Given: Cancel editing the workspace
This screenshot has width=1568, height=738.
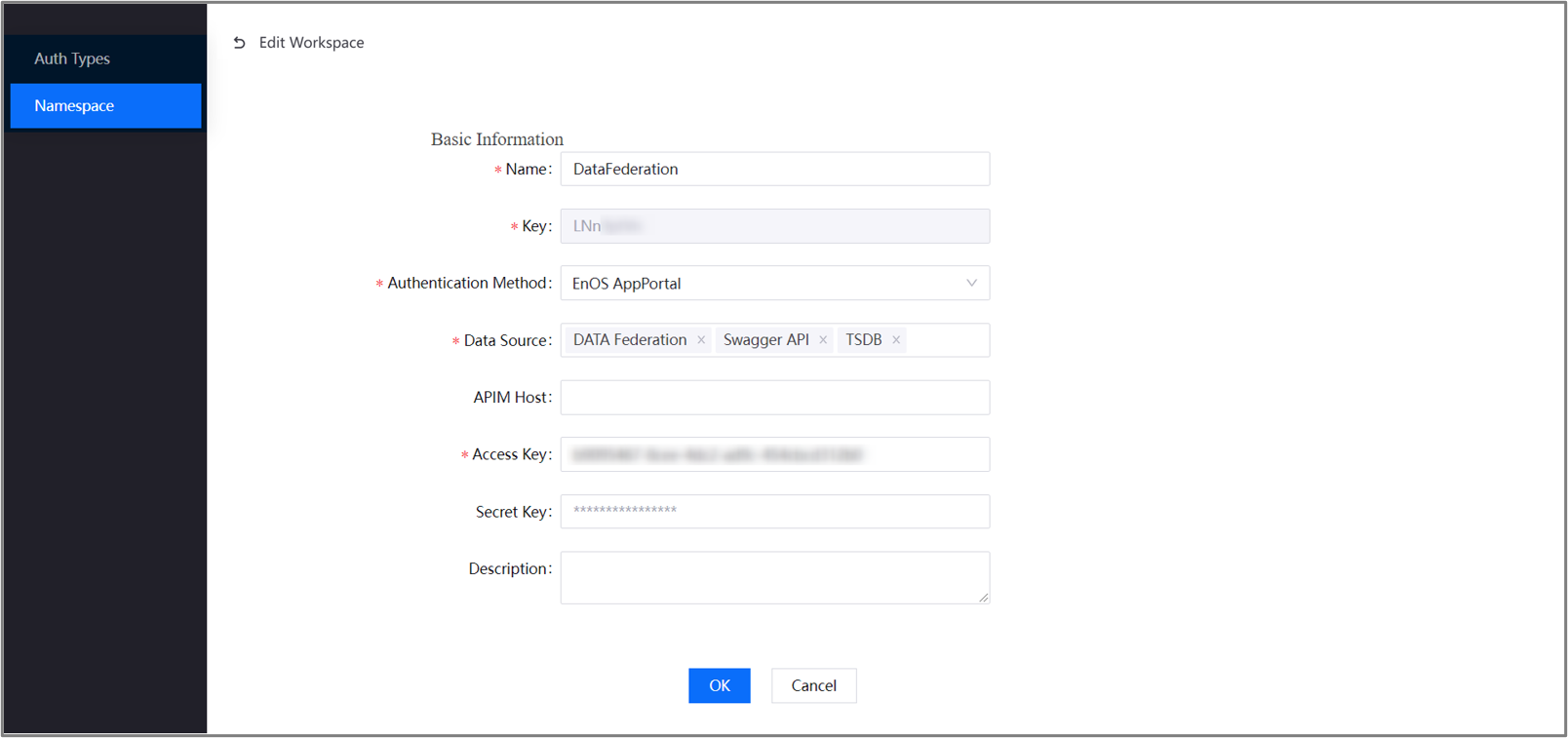Looking at the screenshot, I should [x=813, y=685].
